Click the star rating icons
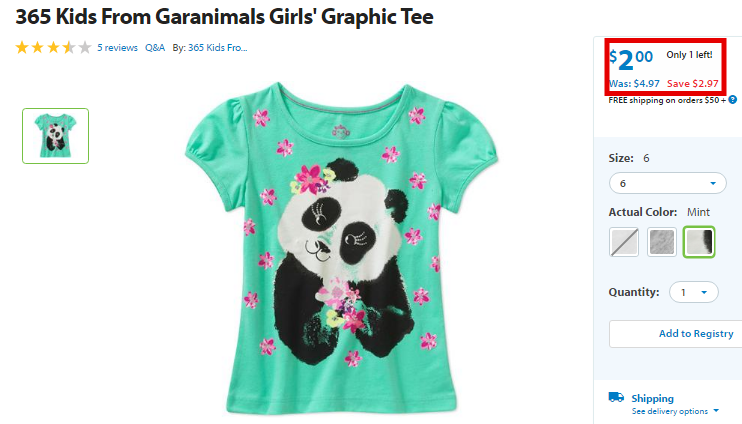Image resolution: width=742 pixels, height=424 pixels. [53, 47]
